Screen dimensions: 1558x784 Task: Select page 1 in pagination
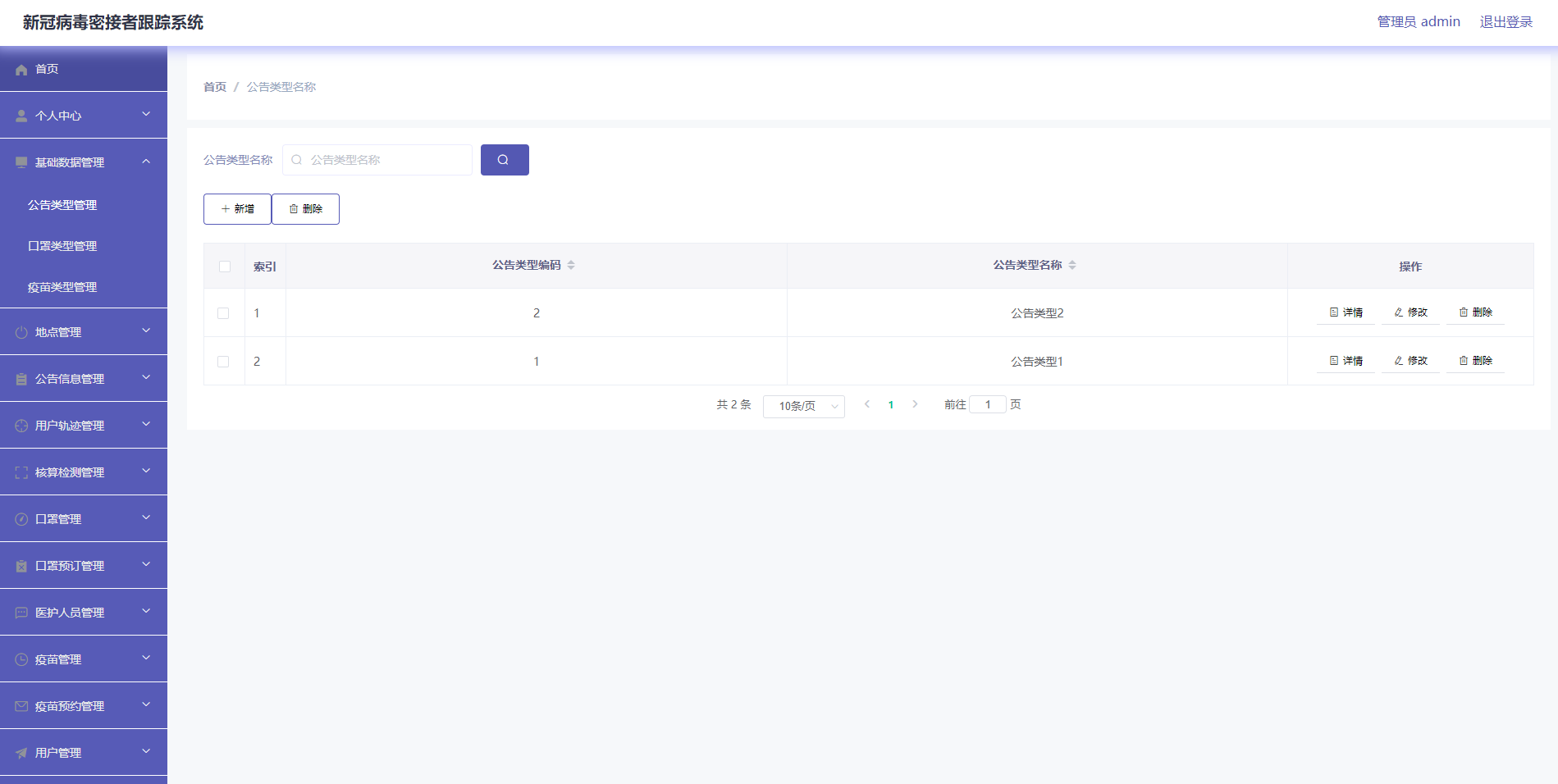[x=891, y=405]
